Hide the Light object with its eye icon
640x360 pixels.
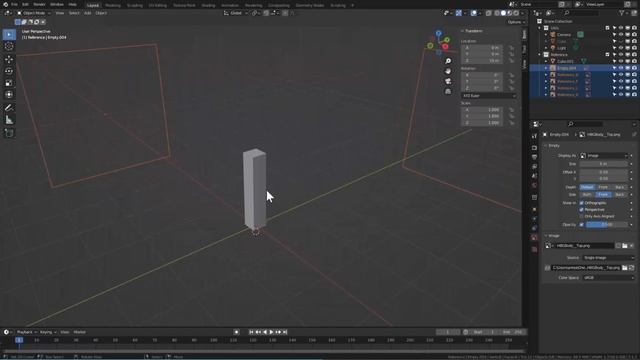click(621, 48)
